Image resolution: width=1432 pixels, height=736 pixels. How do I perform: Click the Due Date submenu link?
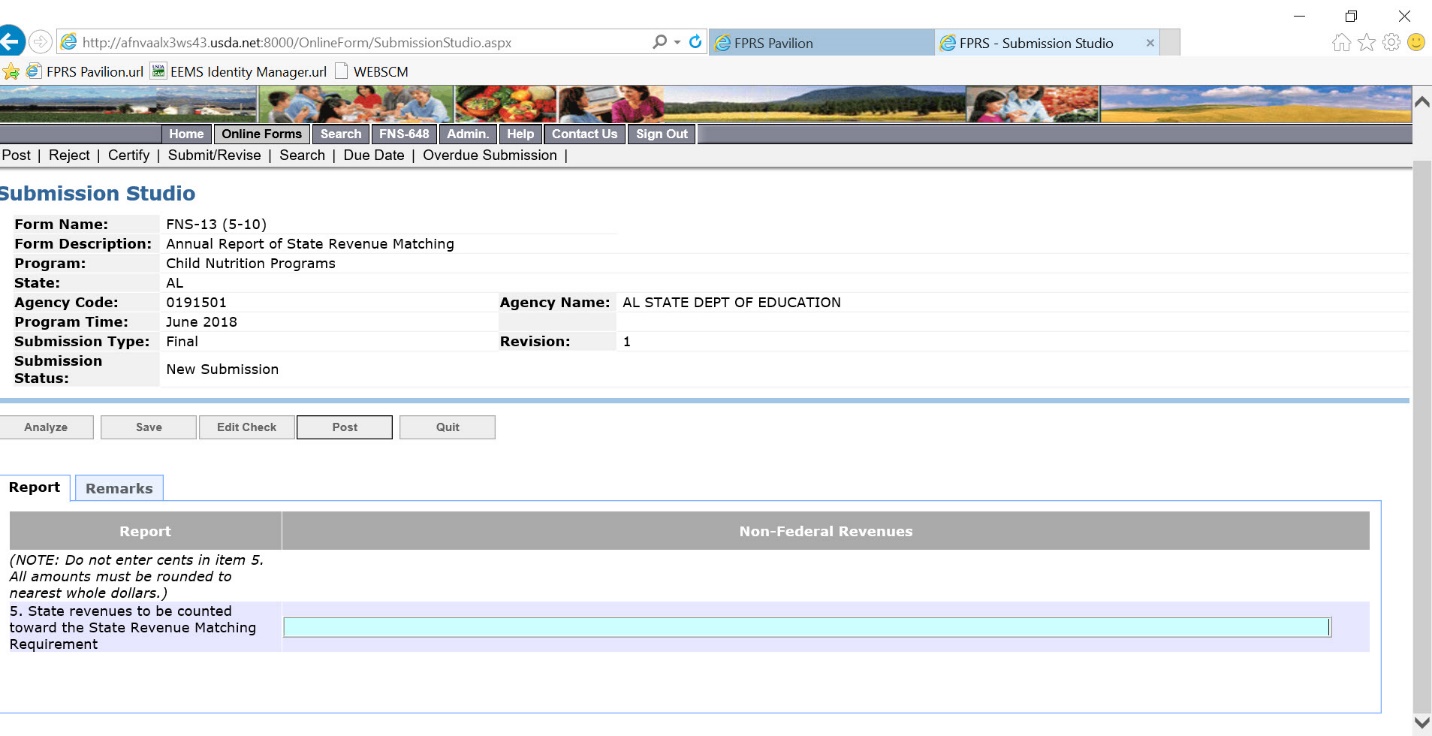coord(374,155)
